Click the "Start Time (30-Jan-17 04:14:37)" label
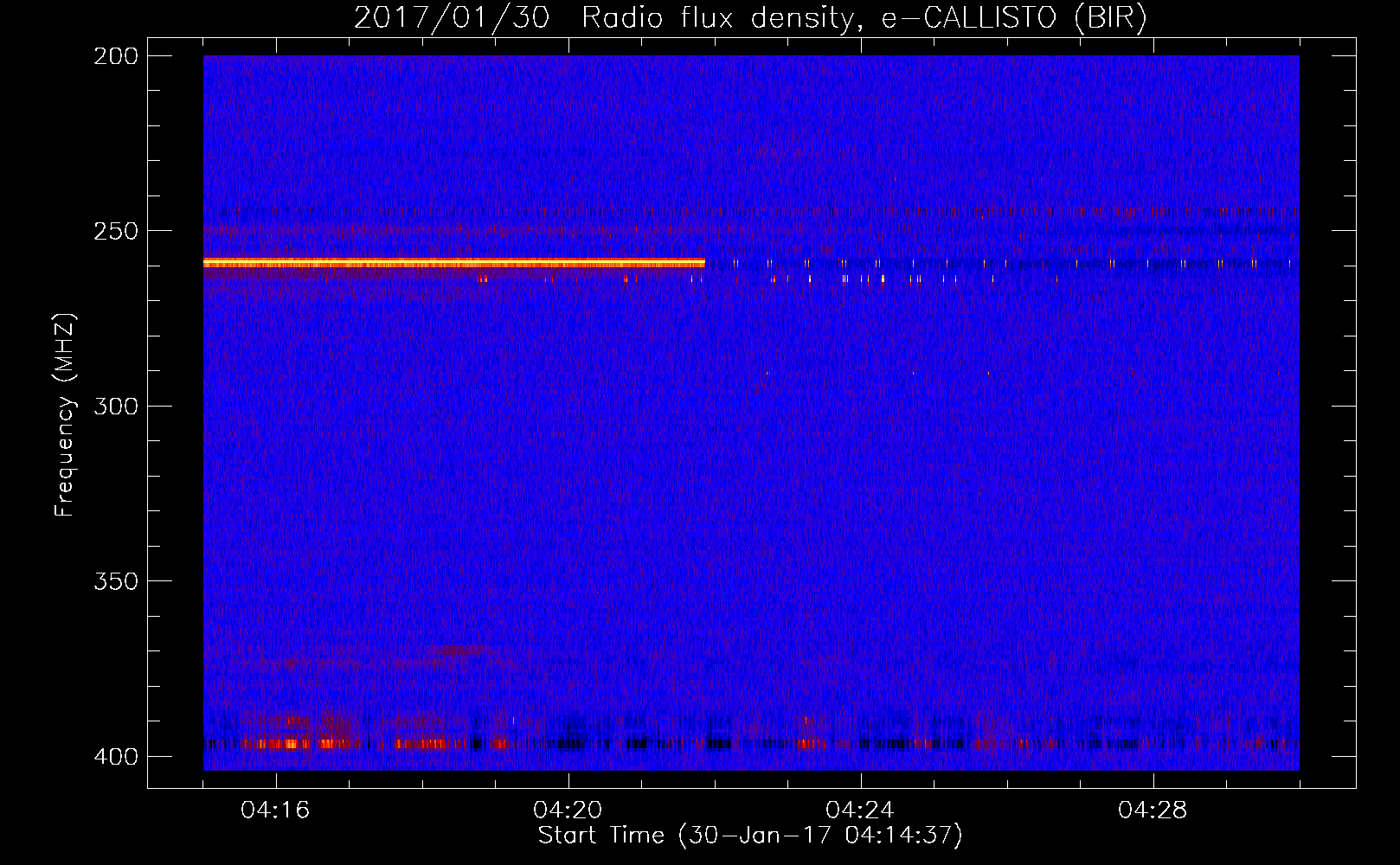1400x865 pixels. pos(750,836)
